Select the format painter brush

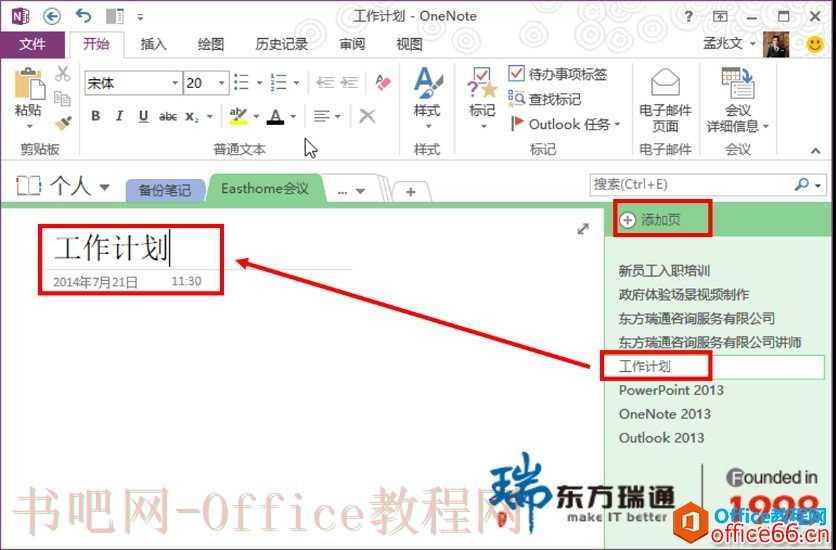click(63, 124)
